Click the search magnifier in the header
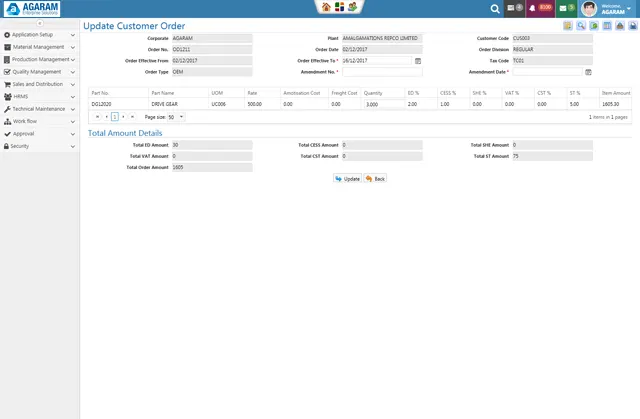640x419 pixels. click(x=495, y=9)
